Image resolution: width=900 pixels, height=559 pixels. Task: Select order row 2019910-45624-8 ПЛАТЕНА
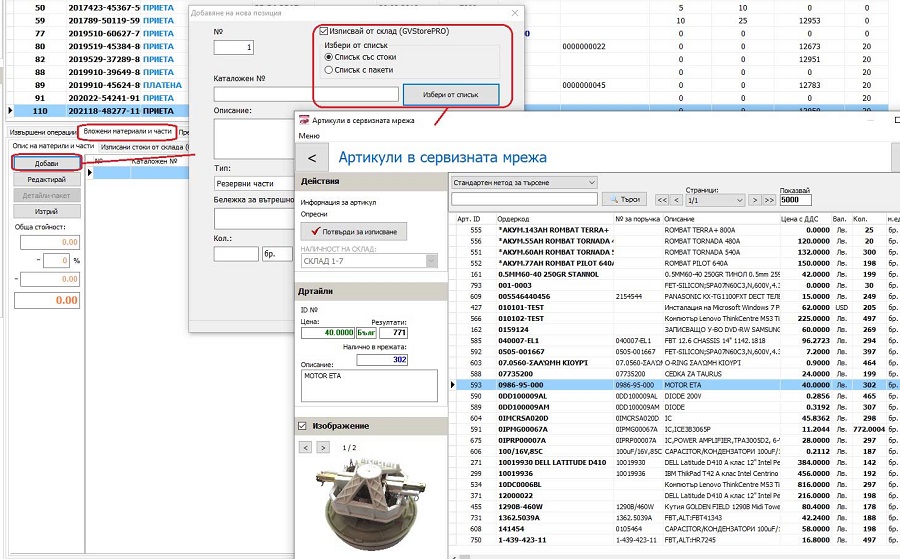tap(99, 85)
